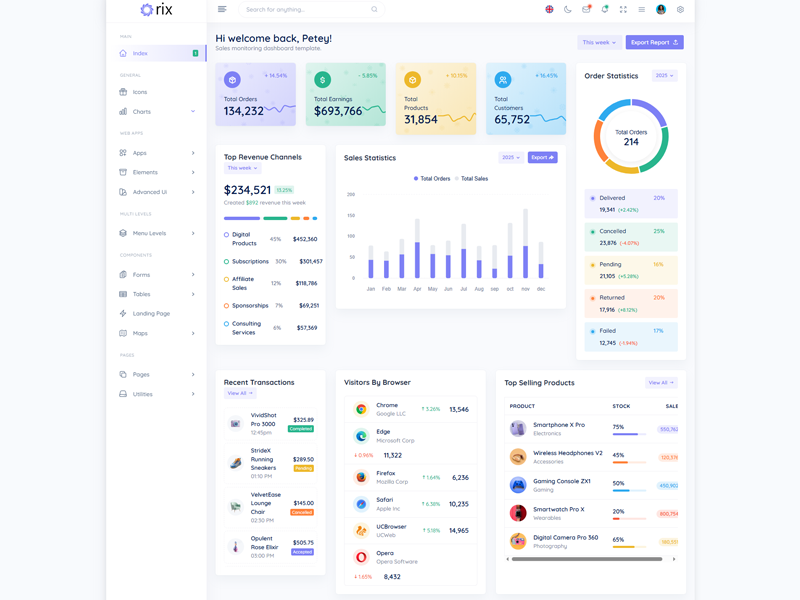Click View All in Recent Transactions

[x=240, y=394]
